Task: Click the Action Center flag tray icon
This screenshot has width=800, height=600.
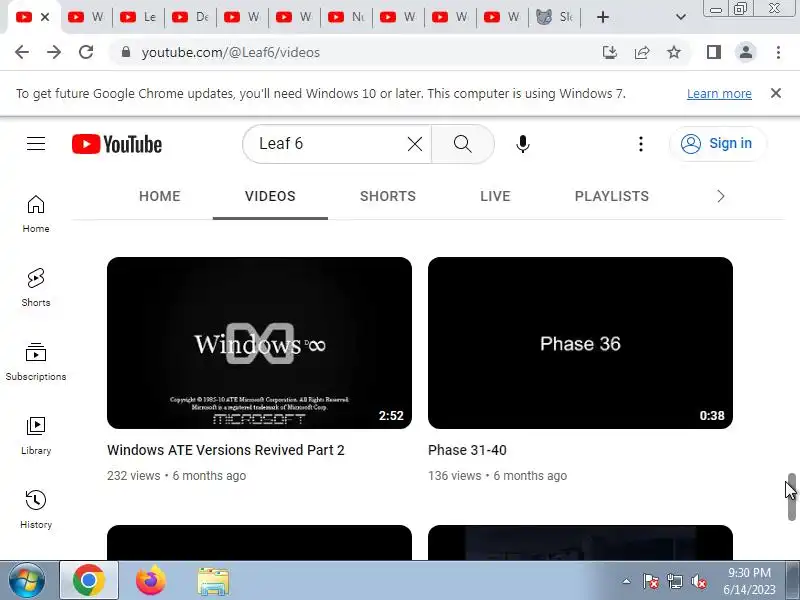Action: (650, 582)
